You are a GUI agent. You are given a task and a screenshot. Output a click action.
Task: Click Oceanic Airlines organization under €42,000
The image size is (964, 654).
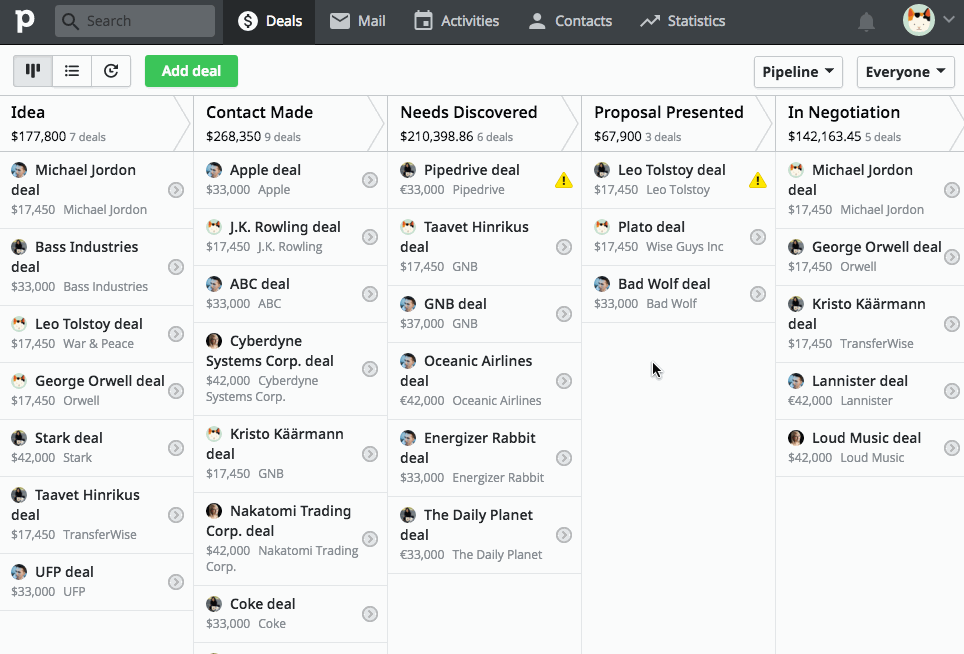click(x=497, y=401)
